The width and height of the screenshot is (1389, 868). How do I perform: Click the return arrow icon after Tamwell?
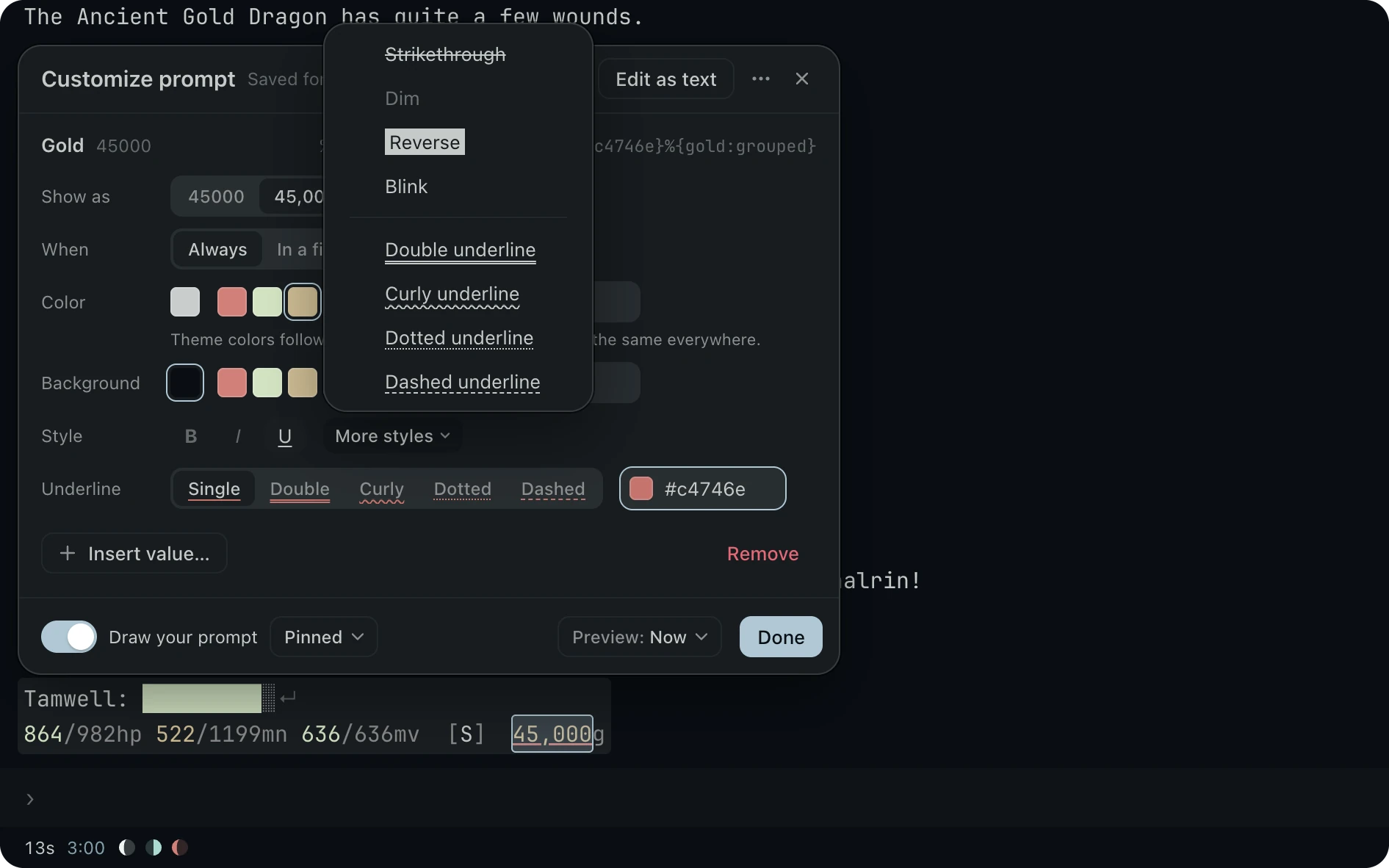pos(288,697)
